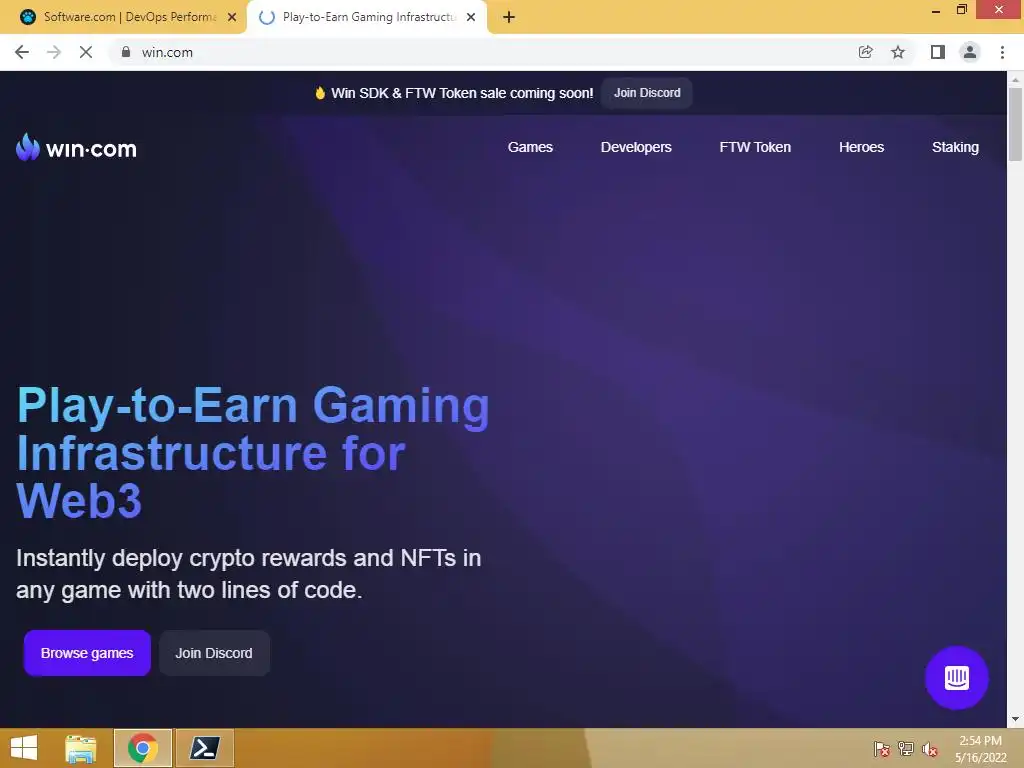1024x768 pixels.
Task: Launch PowerShell from taskbar
Action: point(204,748)
